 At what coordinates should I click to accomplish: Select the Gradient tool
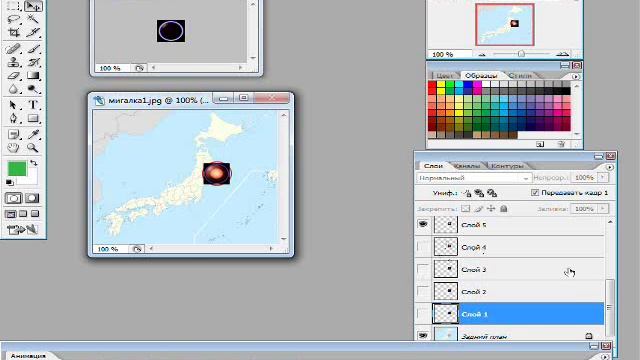[x=33, y=76]
